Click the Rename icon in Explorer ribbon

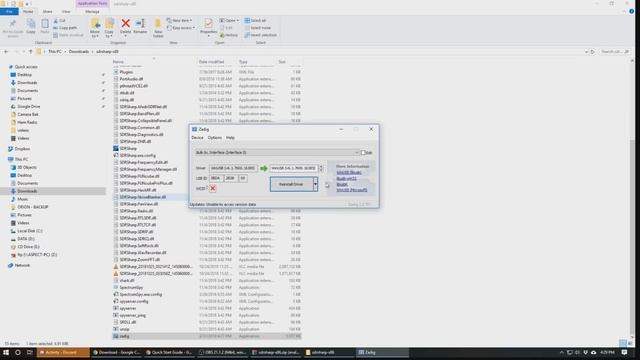140,24
